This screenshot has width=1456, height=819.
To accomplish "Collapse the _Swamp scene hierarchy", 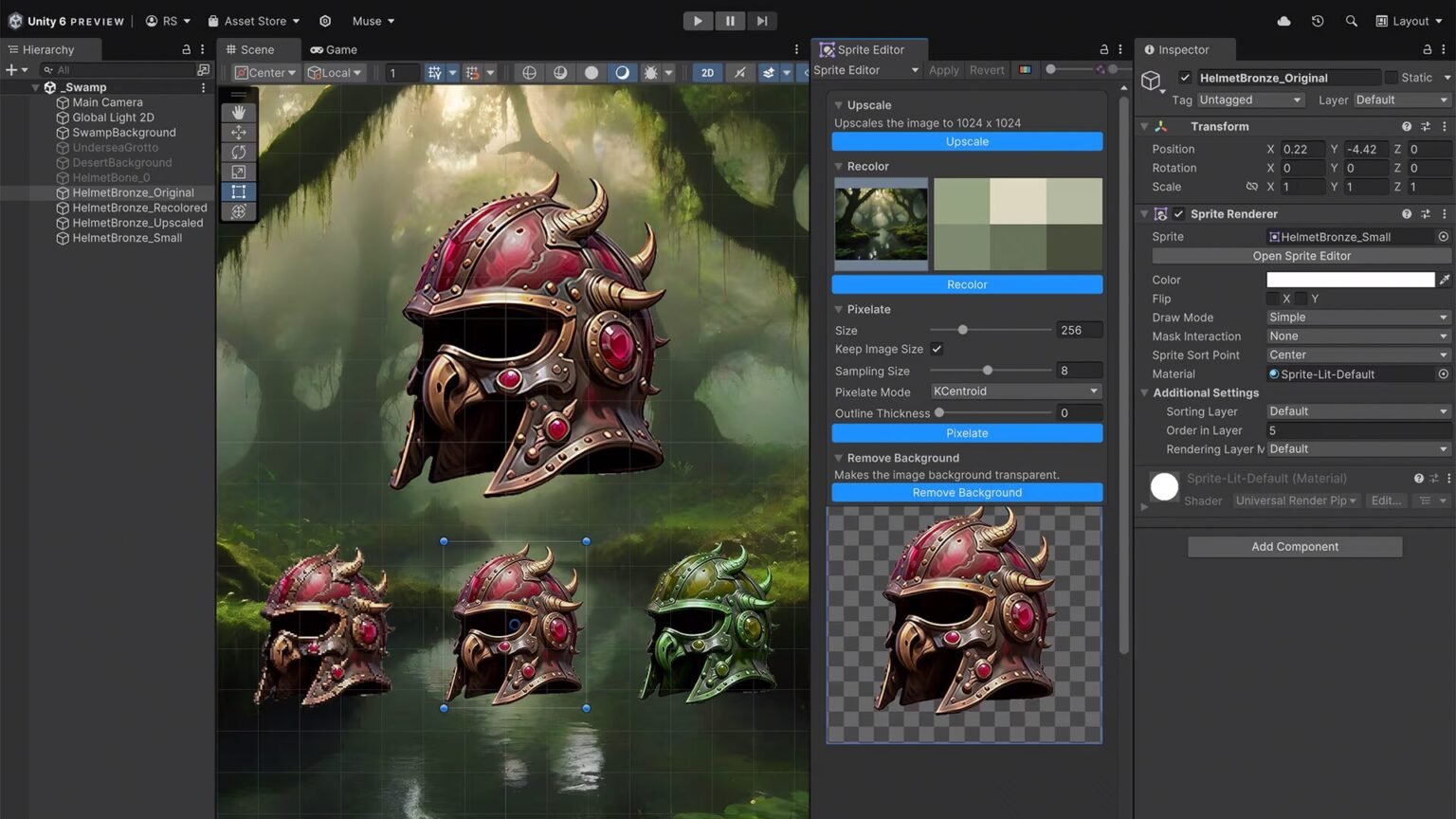I will [36, 87].
